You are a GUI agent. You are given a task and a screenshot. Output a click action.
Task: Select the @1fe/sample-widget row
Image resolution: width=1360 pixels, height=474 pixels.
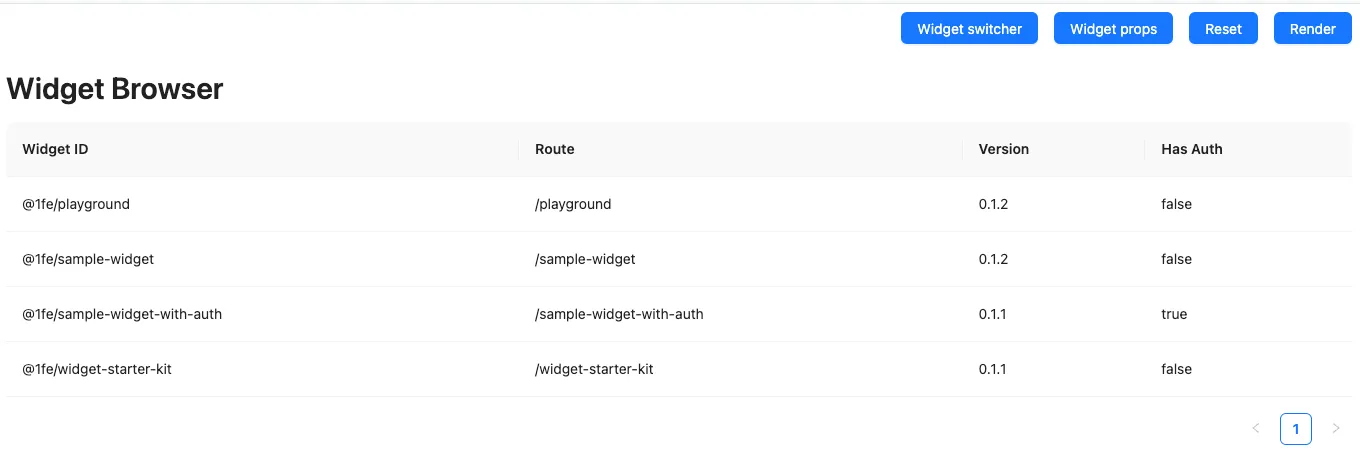point(679,259)
